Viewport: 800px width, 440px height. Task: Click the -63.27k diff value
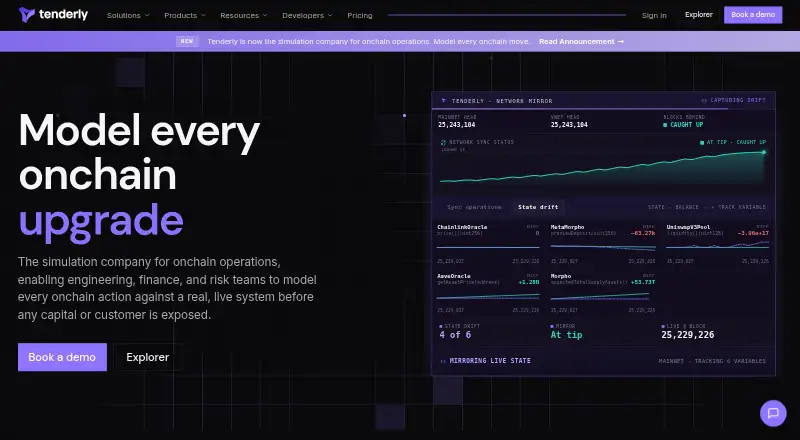point(643,233)
